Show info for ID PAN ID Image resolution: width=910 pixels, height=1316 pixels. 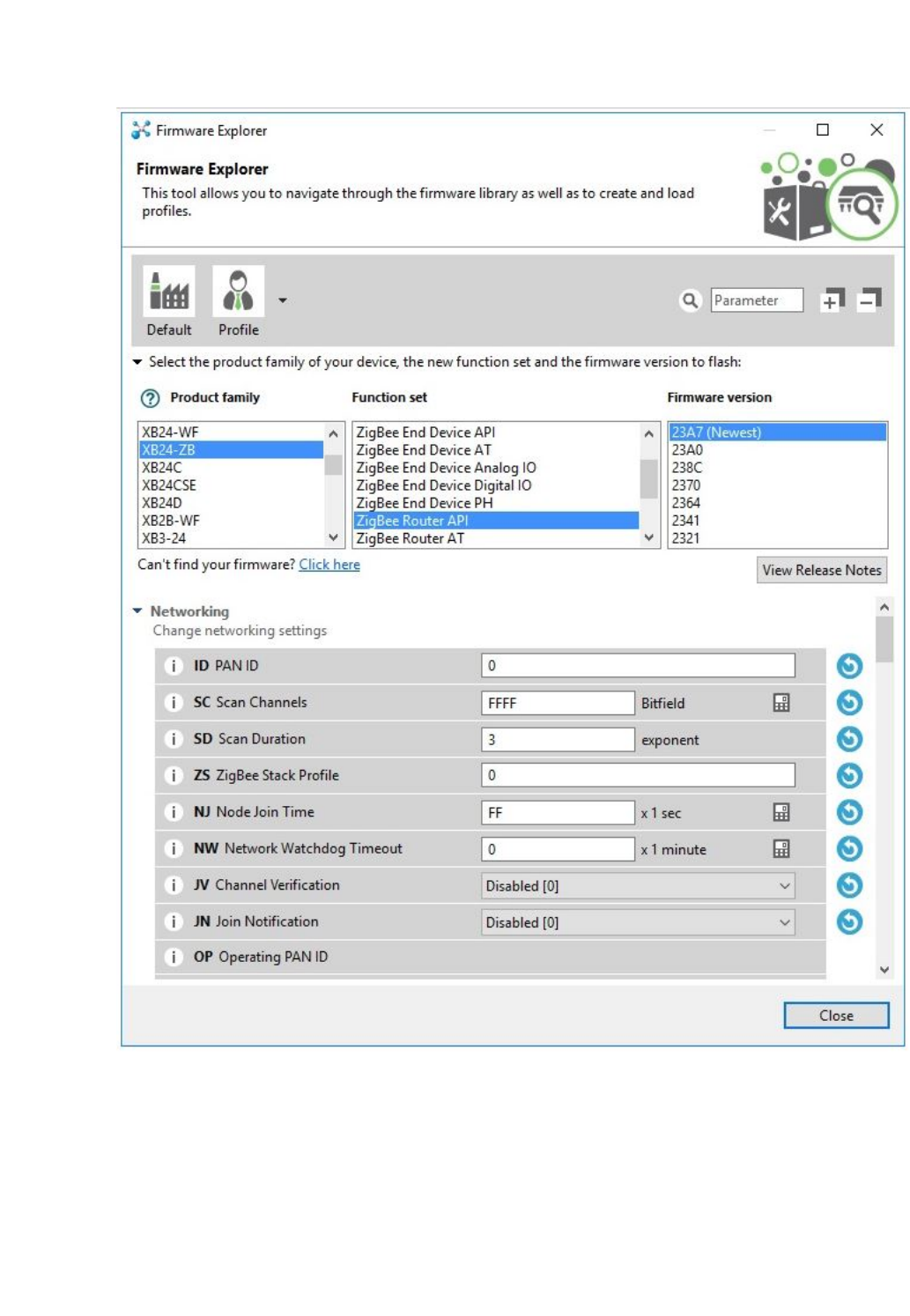point(174,666)
